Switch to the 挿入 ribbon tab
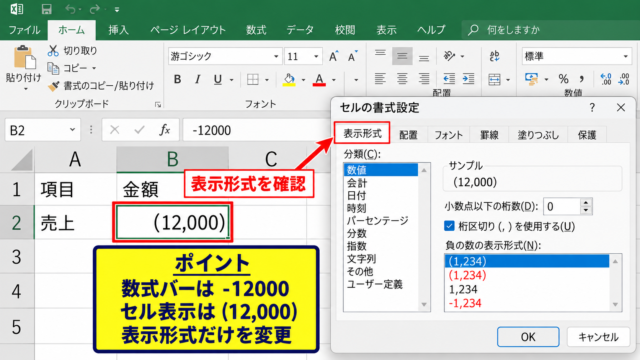This screenshot has height=360, width=640. coord(118,30)
